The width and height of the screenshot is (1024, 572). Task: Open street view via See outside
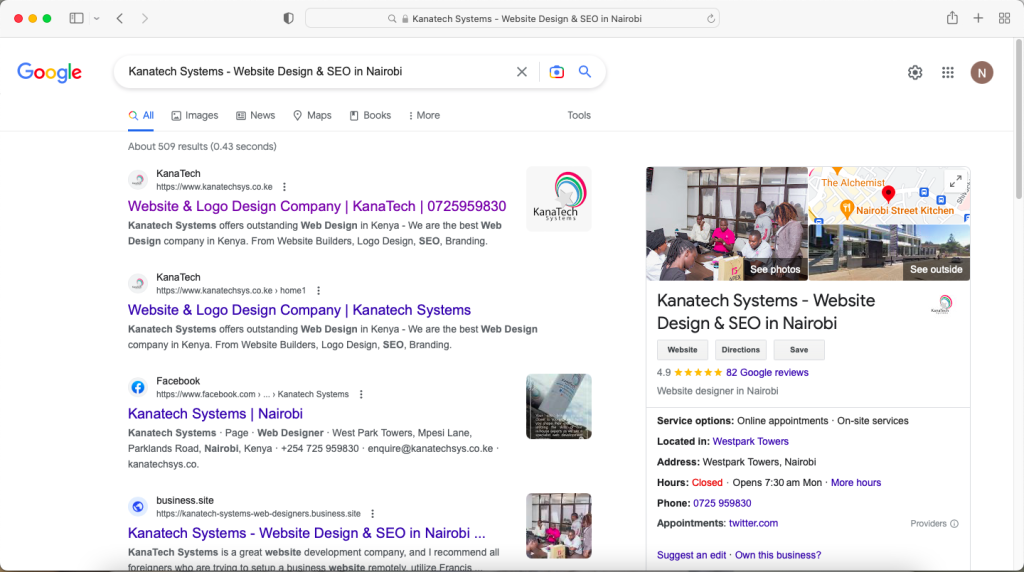coord(936,269)
